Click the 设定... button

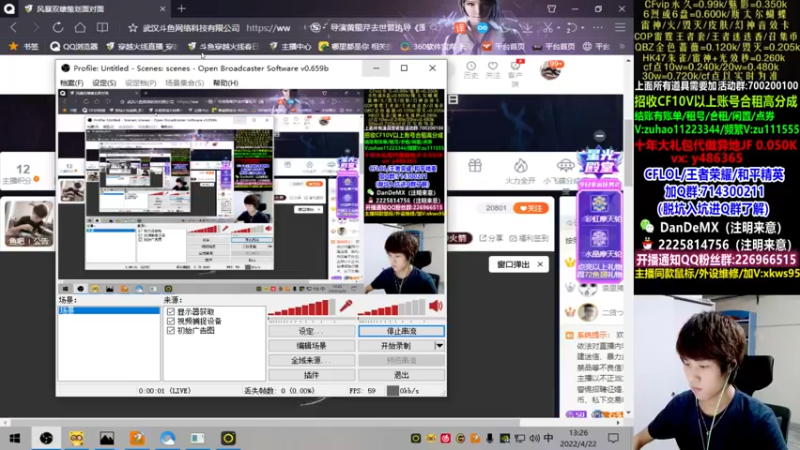click(311, 331)
